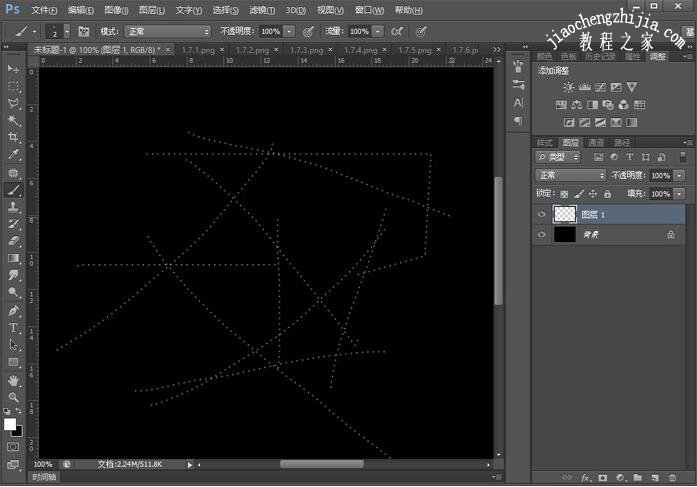Toggle lock transparent pixels for layer
Image resolution: width=697 pixels, height=487 pixels.
564,193
